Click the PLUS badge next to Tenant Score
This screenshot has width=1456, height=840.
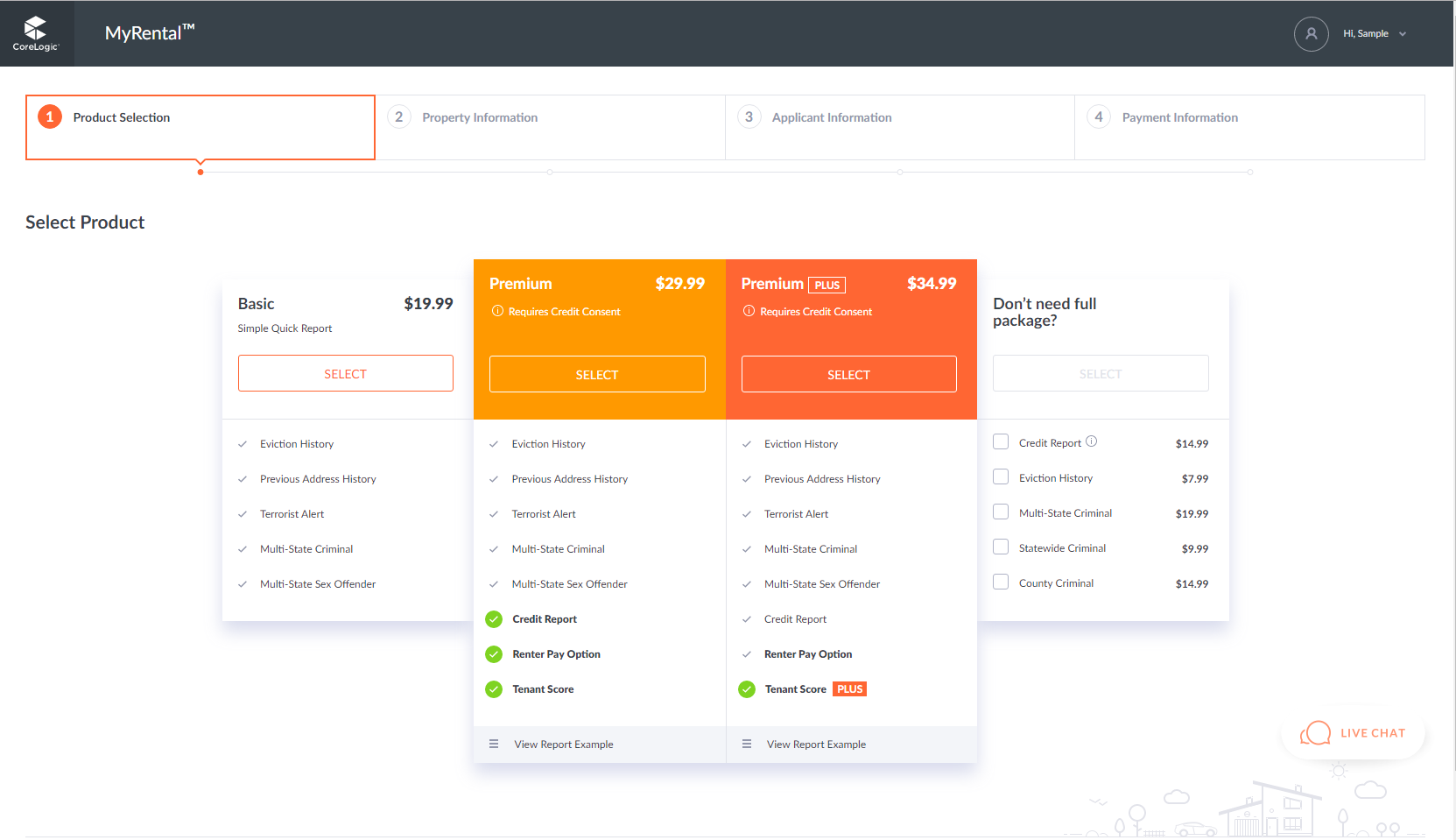click(x=849, y=689)
